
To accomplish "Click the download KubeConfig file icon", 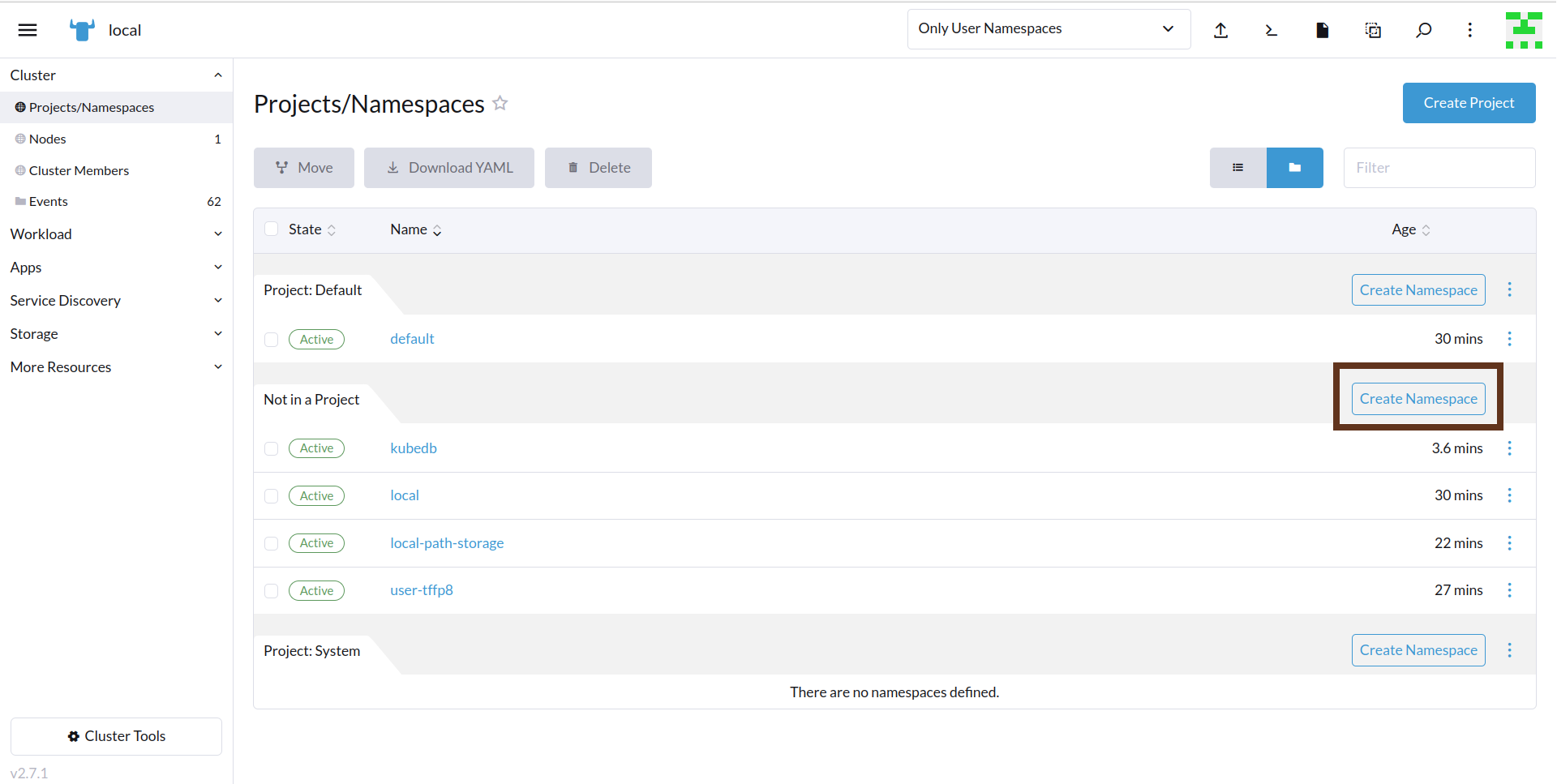I will (1322, 30).
